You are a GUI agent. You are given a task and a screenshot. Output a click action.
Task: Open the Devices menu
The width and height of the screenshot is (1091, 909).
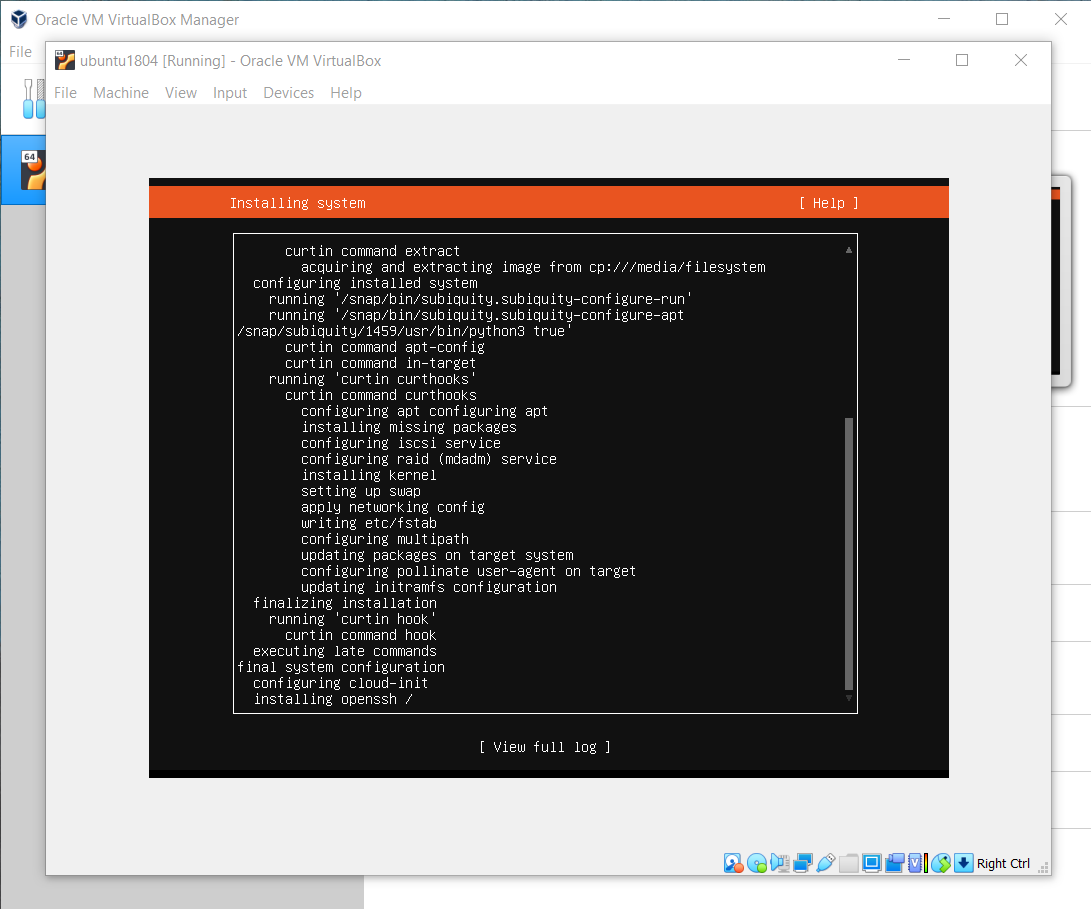pyautogui.click(x=288, y=93)
